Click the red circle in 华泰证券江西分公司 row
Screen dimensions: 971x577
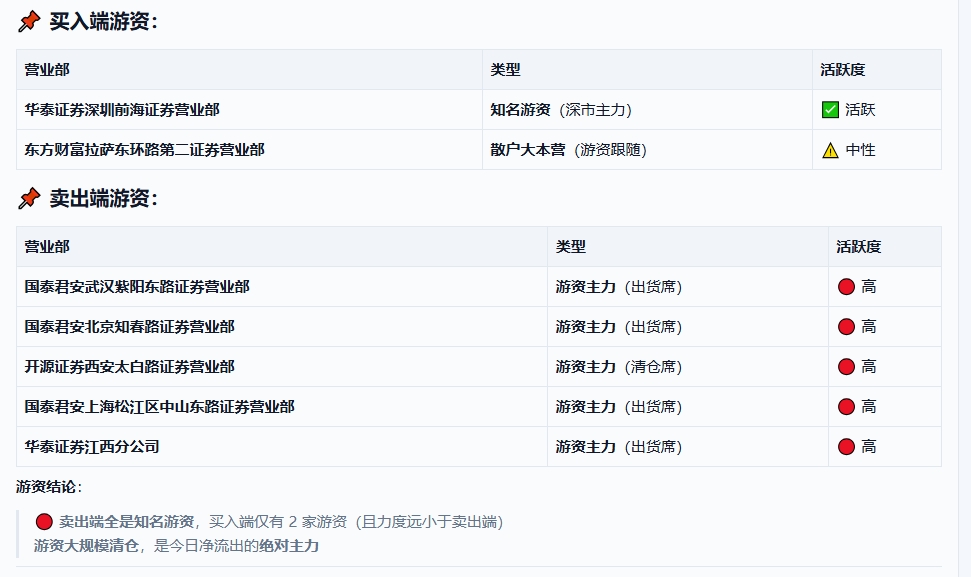(846, 447)
